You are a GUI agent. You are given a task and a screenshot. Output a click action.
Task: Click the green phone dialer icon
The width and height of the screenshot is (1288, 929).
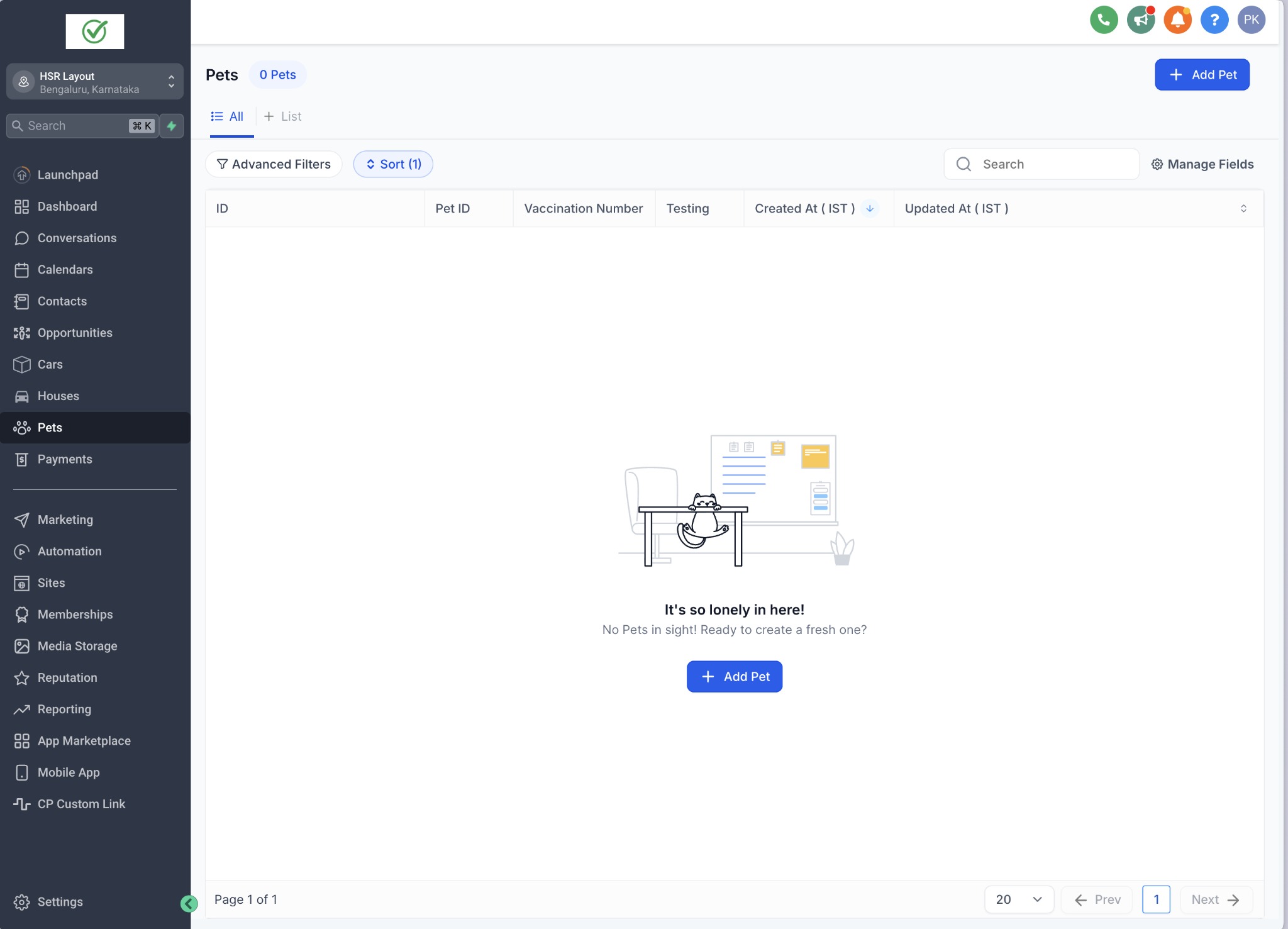point(1104,20)
